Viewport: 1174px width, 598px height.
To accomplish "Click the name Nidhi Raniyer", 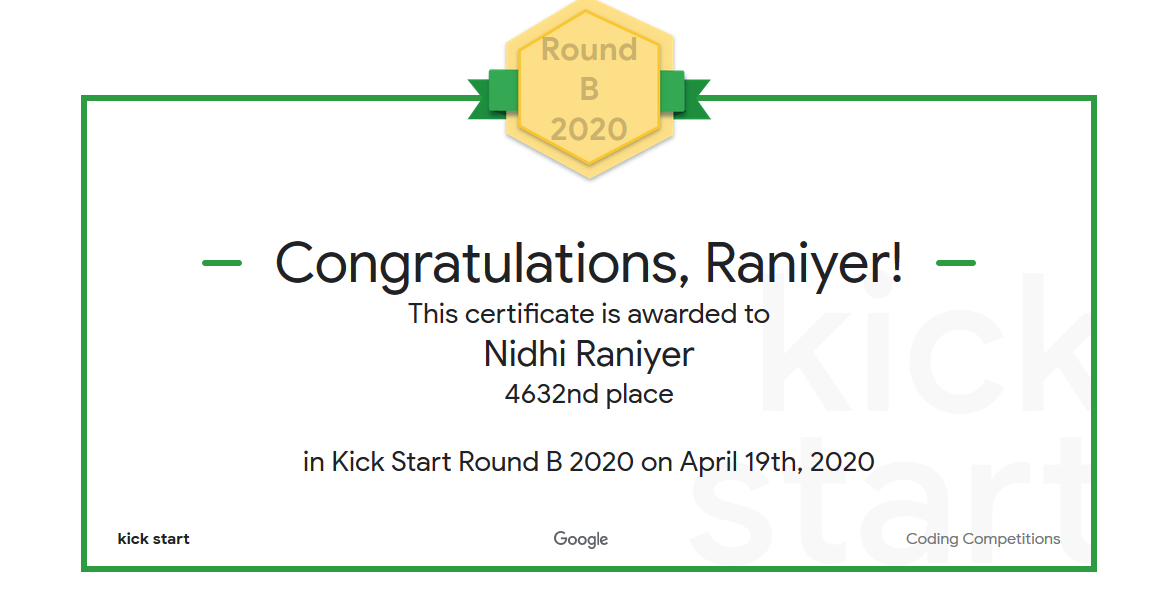I will [589, 354].
